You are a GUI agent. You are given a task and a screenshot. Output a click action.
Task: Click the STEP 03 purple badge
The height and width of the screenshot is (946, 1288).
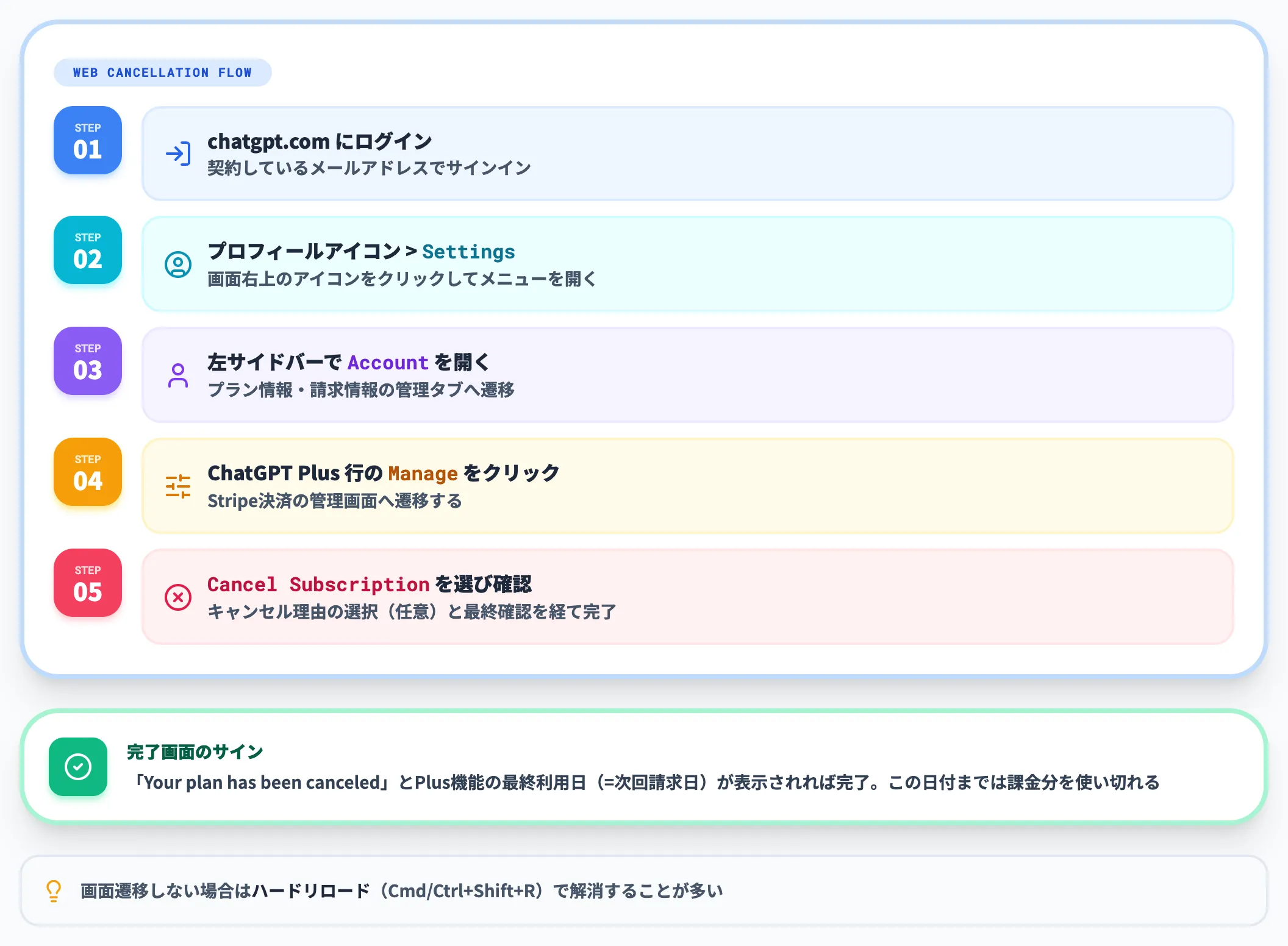pyautogui.click(x=88, y=361)
